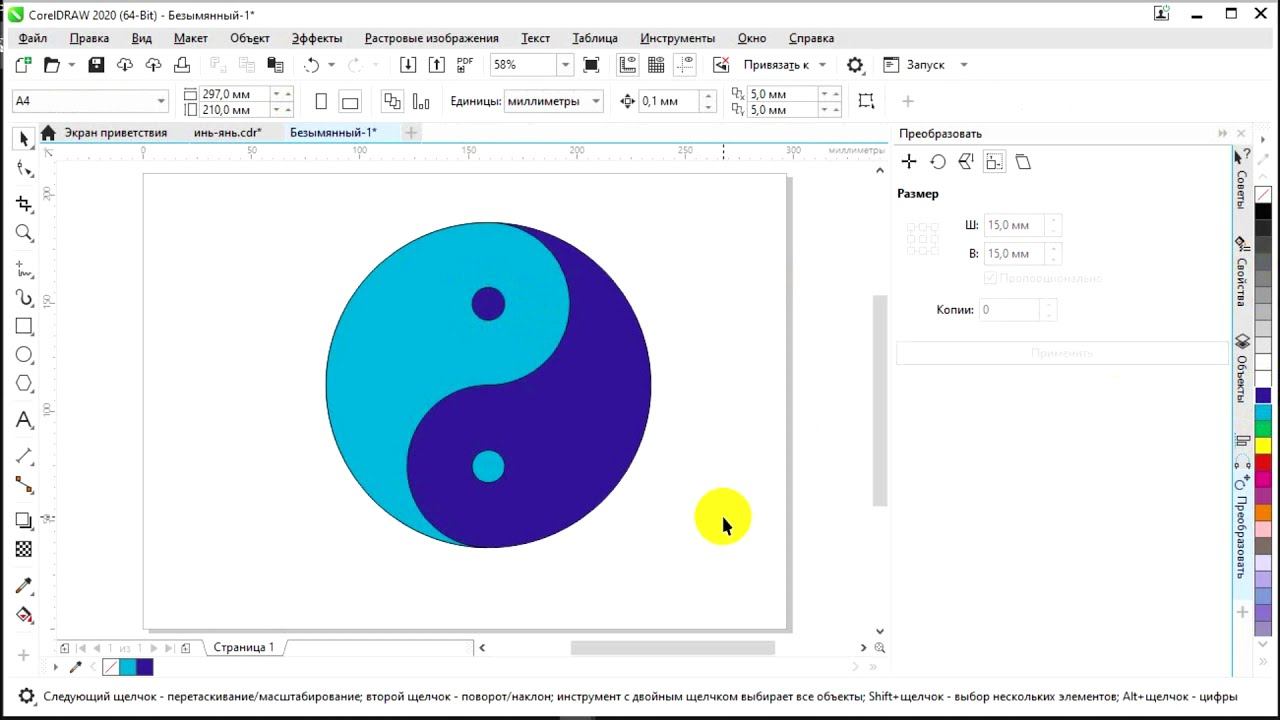Click the Full-screen preview icon
This screenshot has width=1280, height=720.
pos(591,65)
